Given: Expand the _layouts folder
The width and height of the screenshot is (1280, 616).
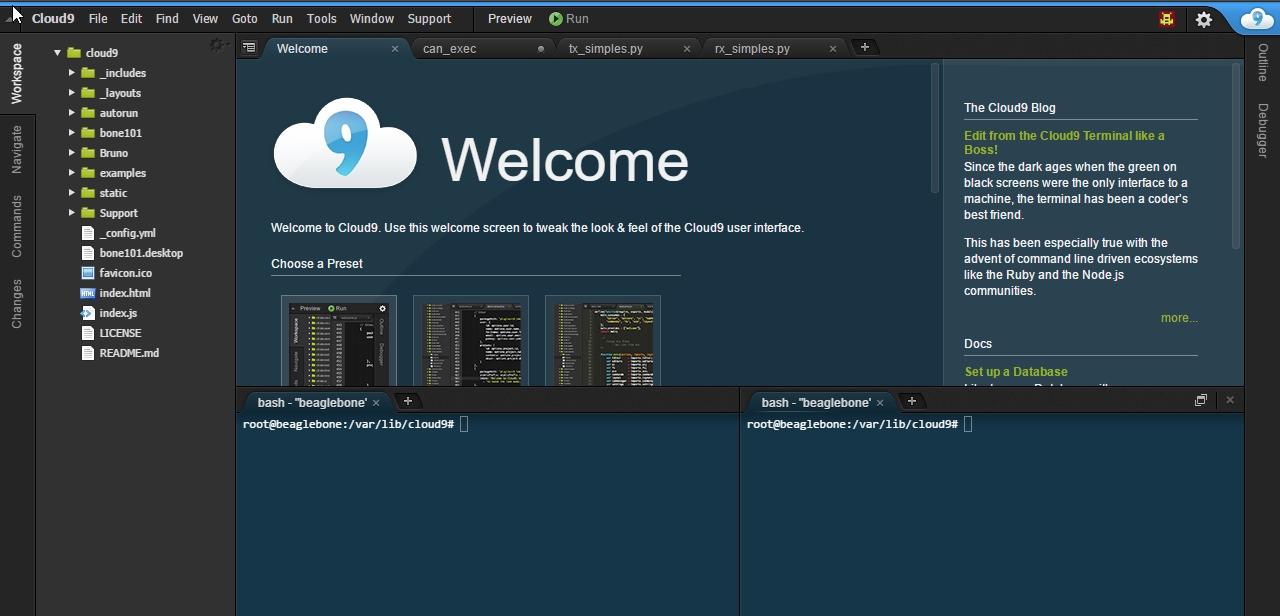Looking at the screenshot, I should (x=72, y=93).
